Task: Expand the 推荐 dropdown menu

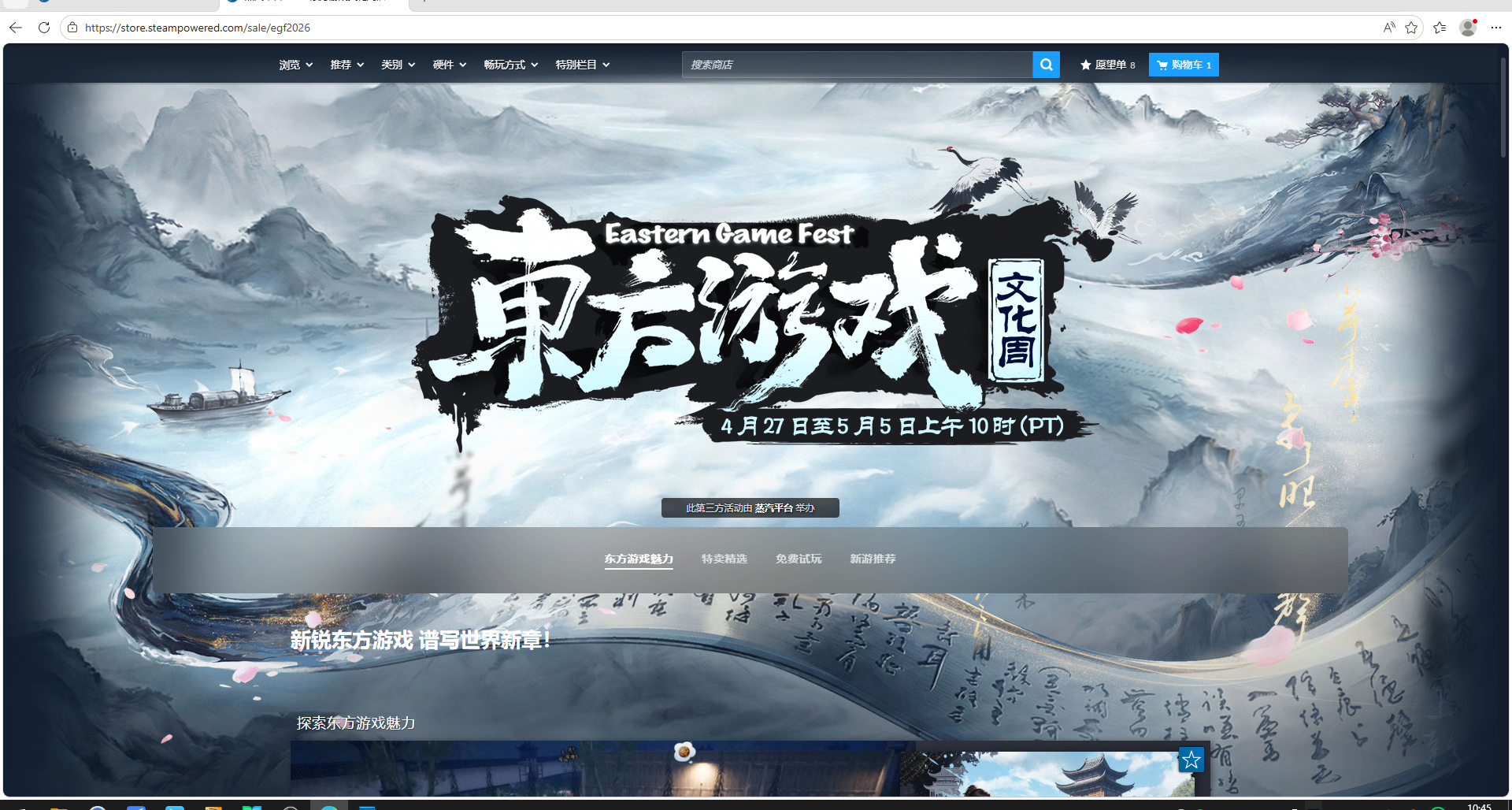Action: (346, 65)
